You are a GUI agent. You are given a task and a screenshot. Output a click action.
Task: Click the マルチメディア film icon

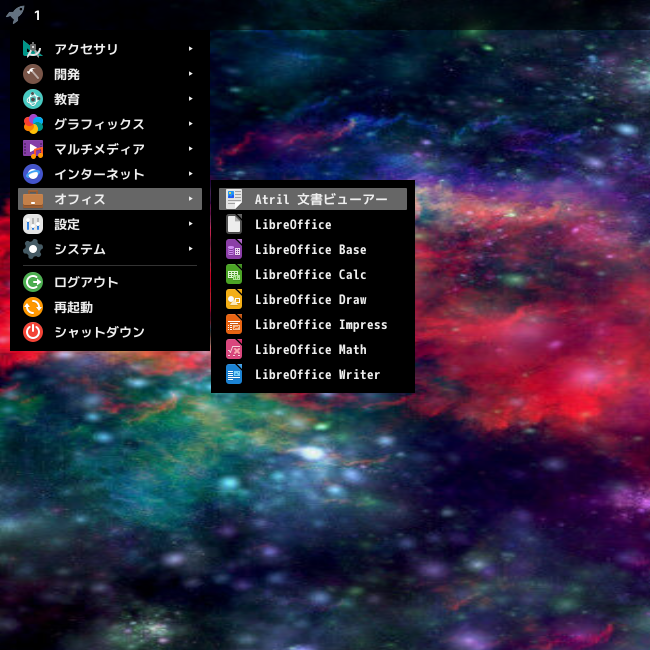coord(33,149)
